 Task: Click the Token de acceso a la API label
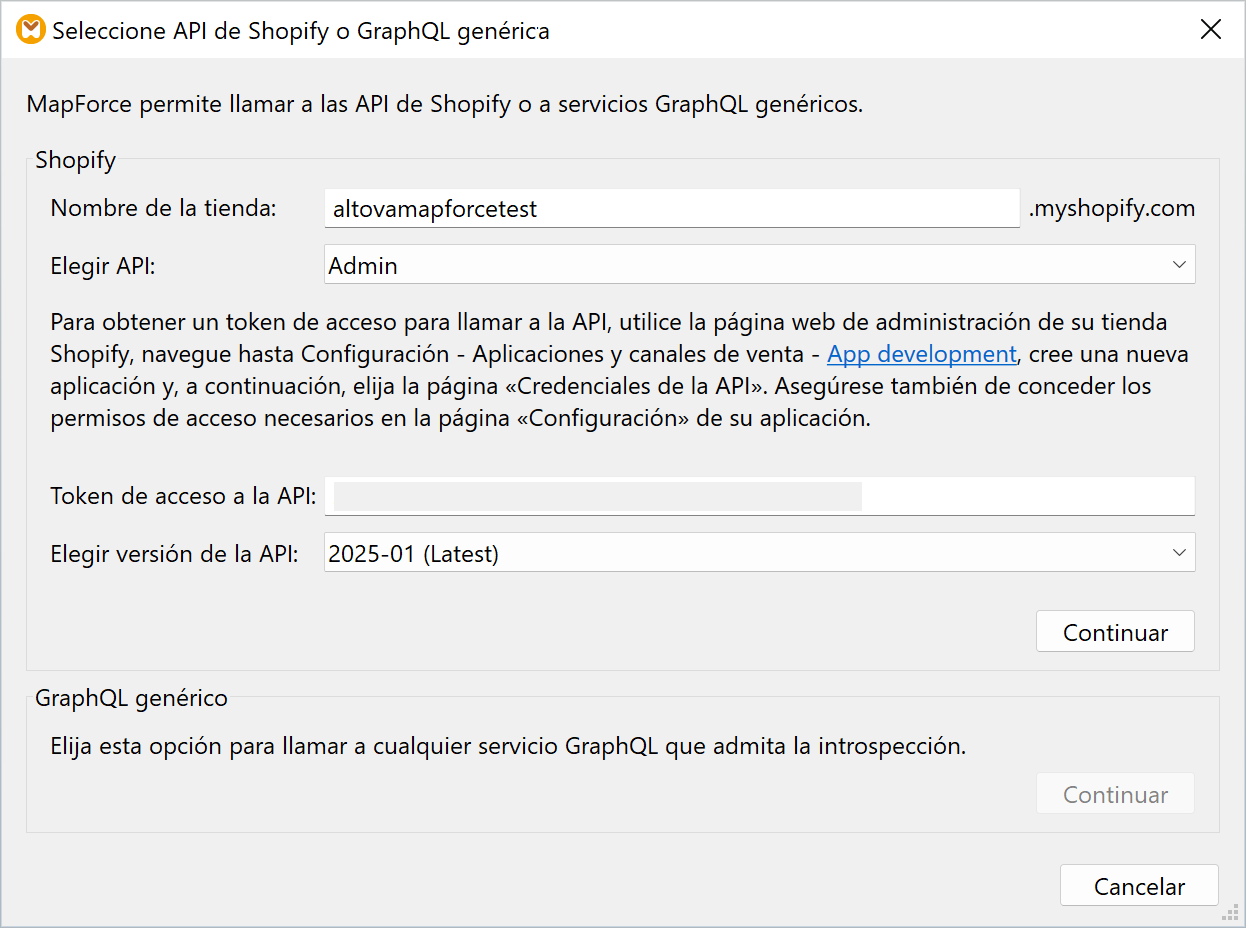point(183,496)
